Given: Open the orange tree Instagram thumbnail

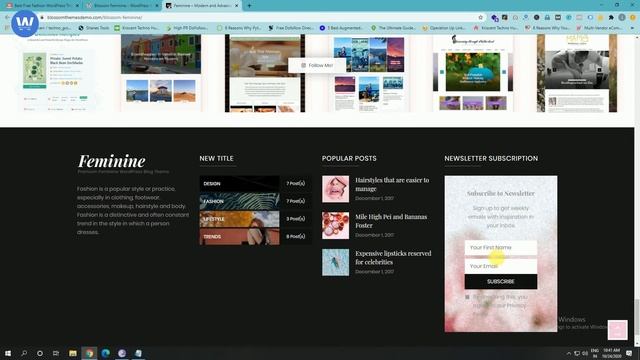Looking at the screenshot, I should (473, 73).
